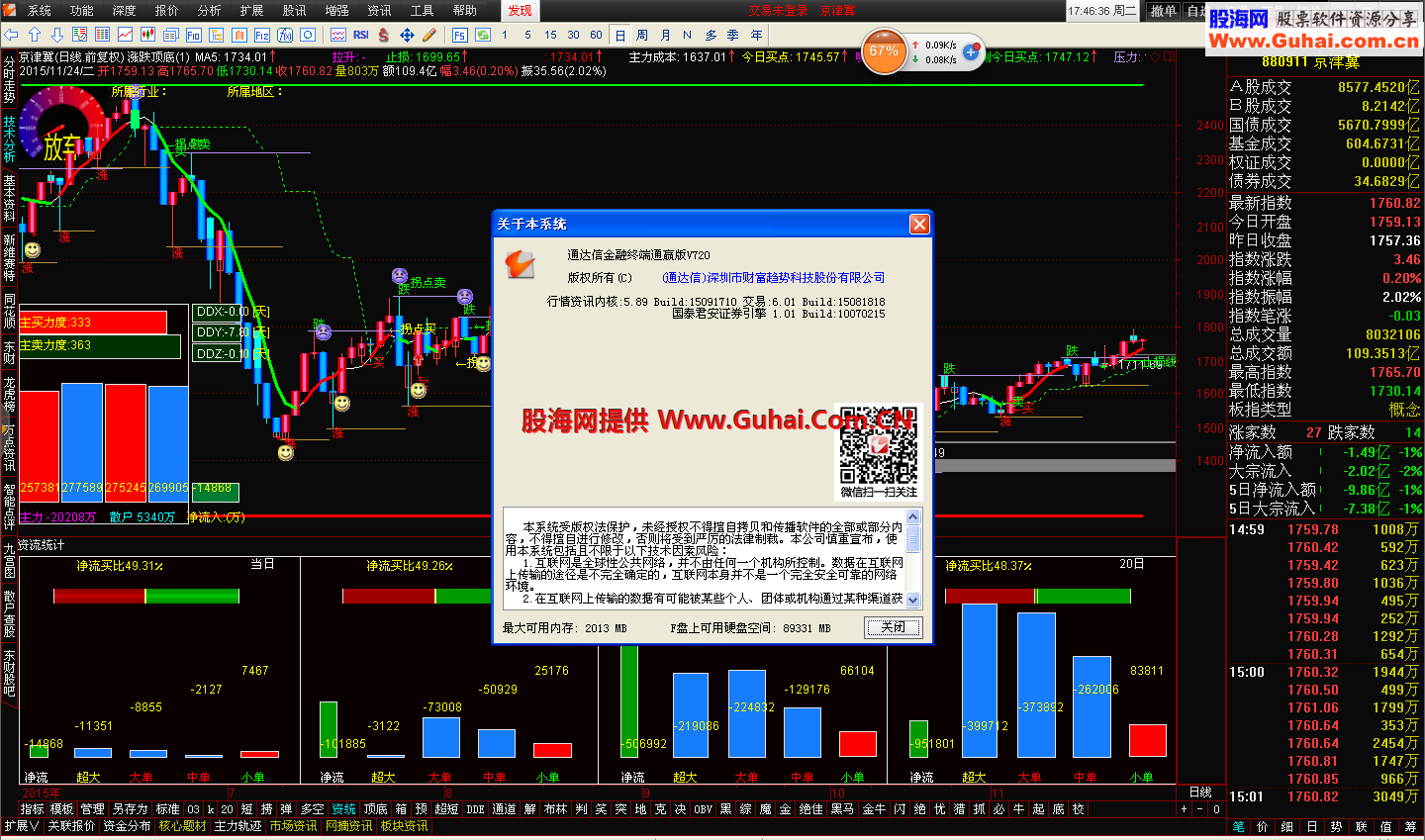The image size is (1425, 840).
Task: Click the F5 chart switch icon
Action: pos(459,35)
